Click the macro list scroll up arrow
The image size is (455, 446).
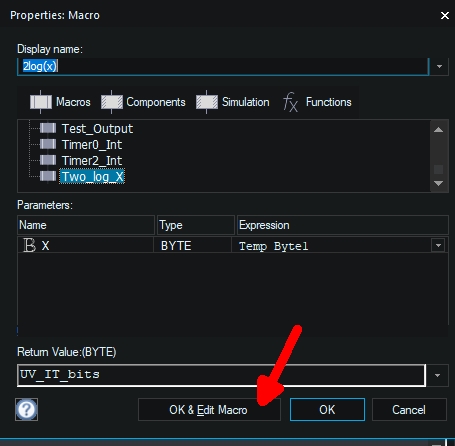tap(439, 130)
